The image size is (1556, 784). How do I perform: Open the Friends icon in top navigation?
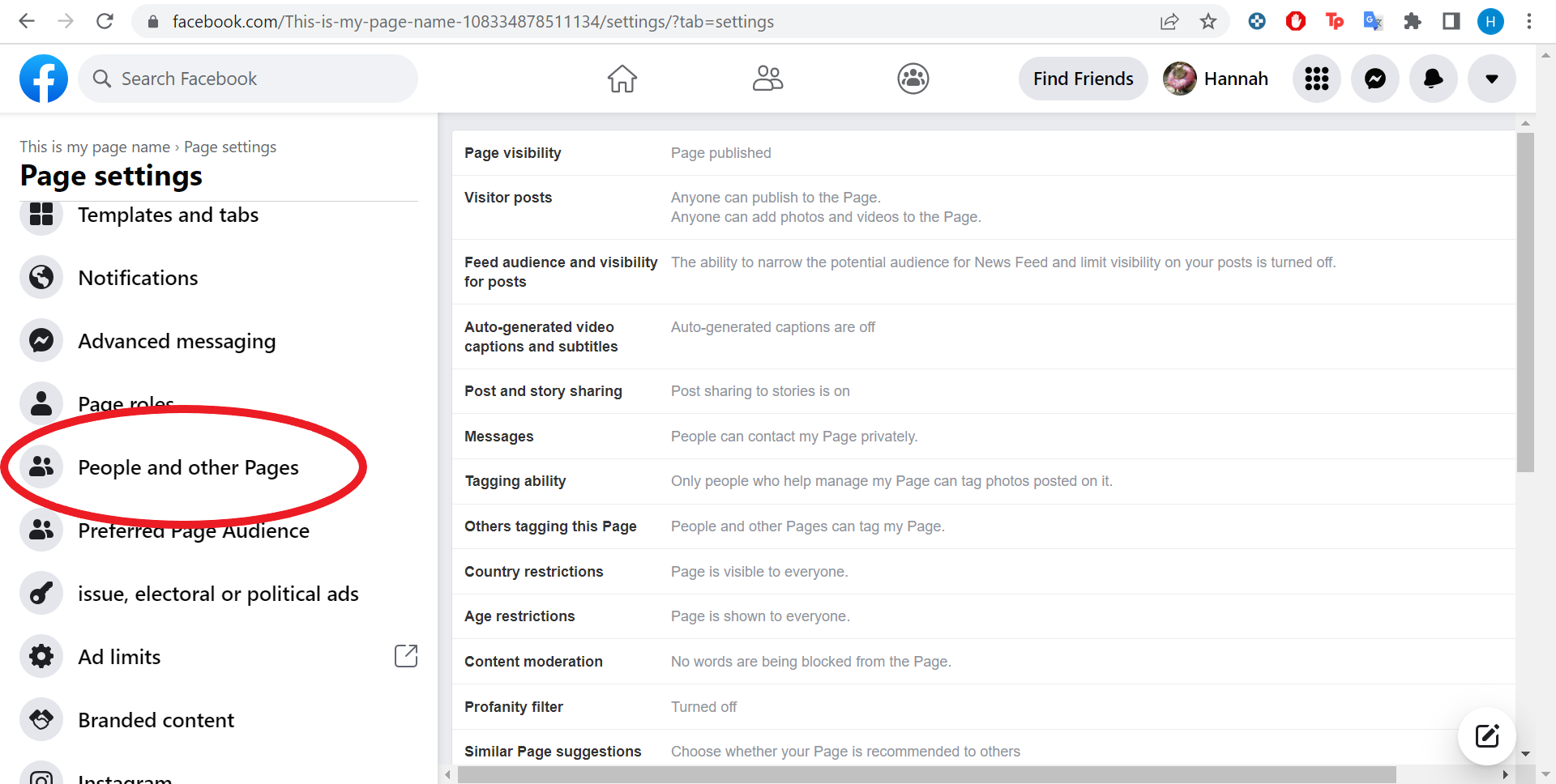(767, 79)
